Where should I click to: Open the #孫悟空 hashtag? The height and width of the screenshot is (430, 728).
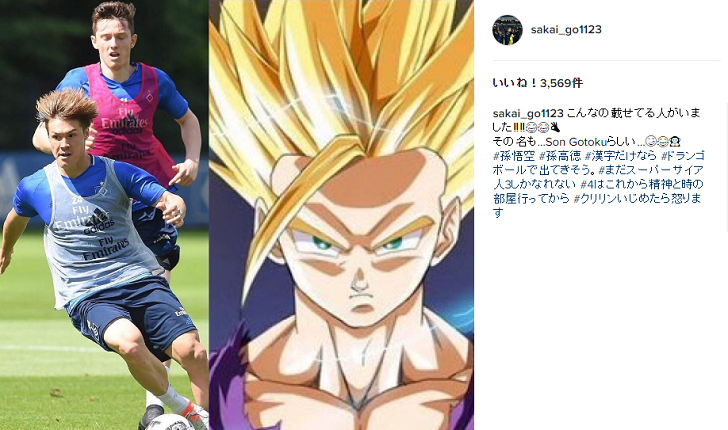click(514, 156)
